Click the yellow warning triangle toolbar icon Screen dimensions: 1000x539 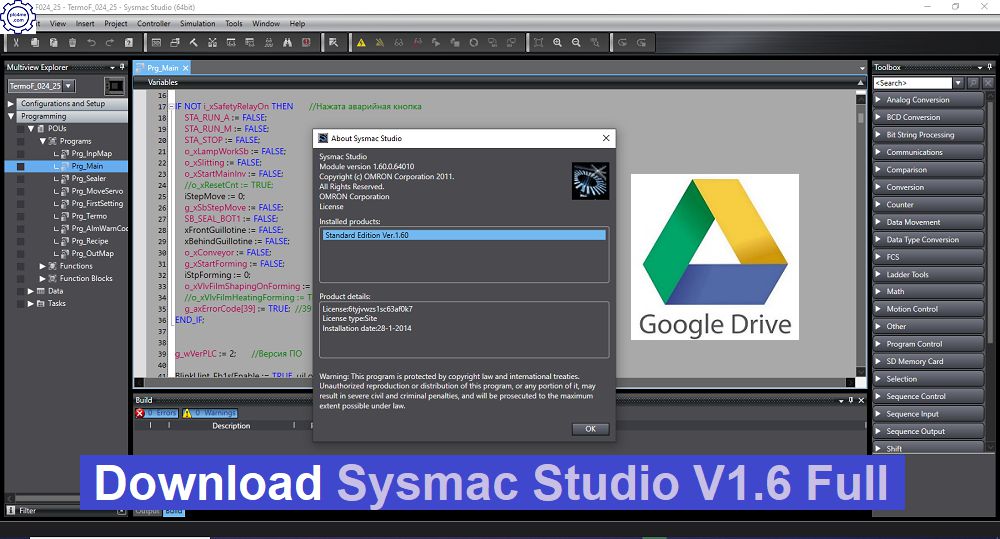(x=361, y=42)
